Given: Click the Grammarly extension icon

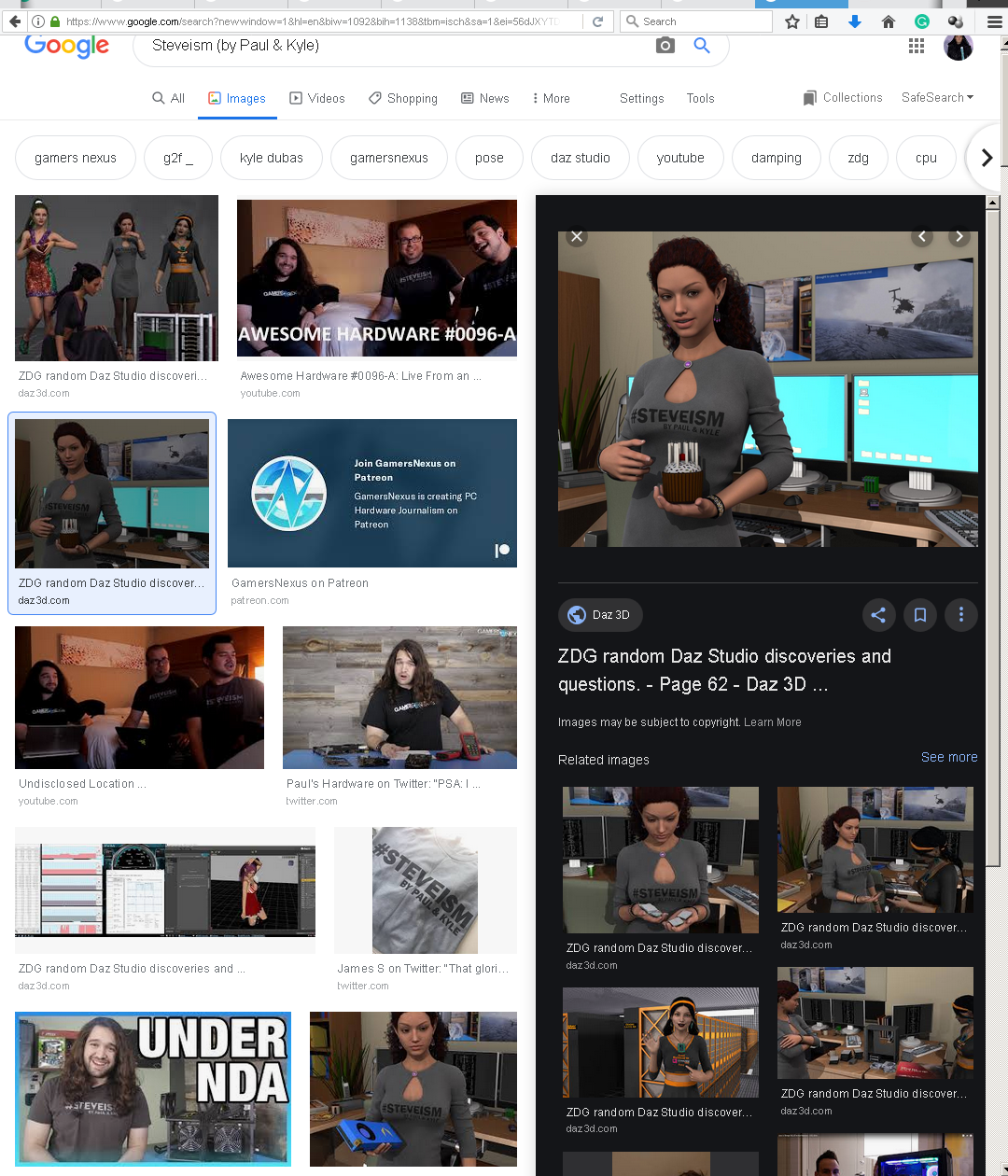Looking at the screenshot, I should pyautogui.click(x=921, y=21).
